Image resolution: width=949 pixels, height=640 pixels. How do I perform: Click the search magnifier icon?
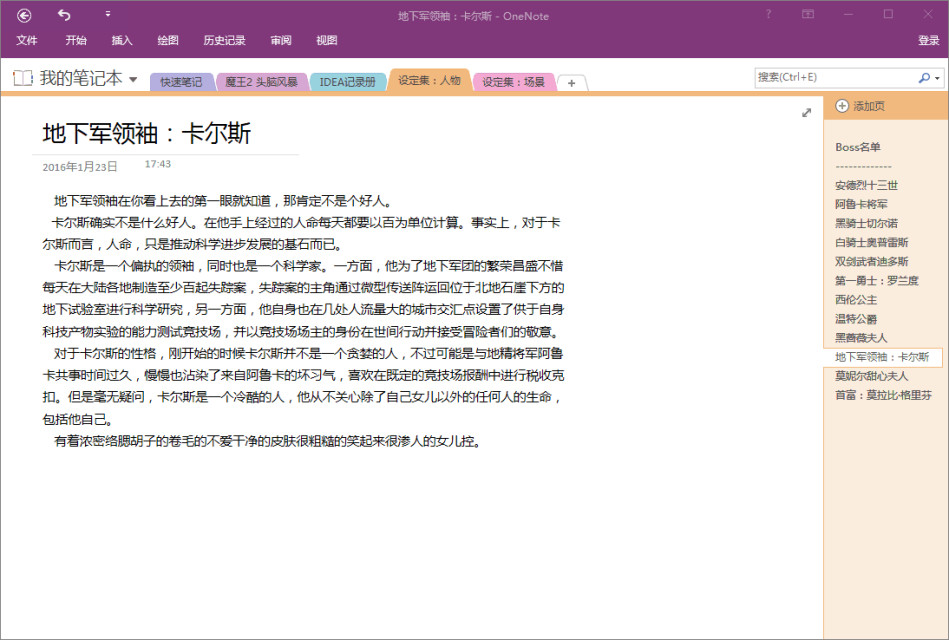point(922,77)
